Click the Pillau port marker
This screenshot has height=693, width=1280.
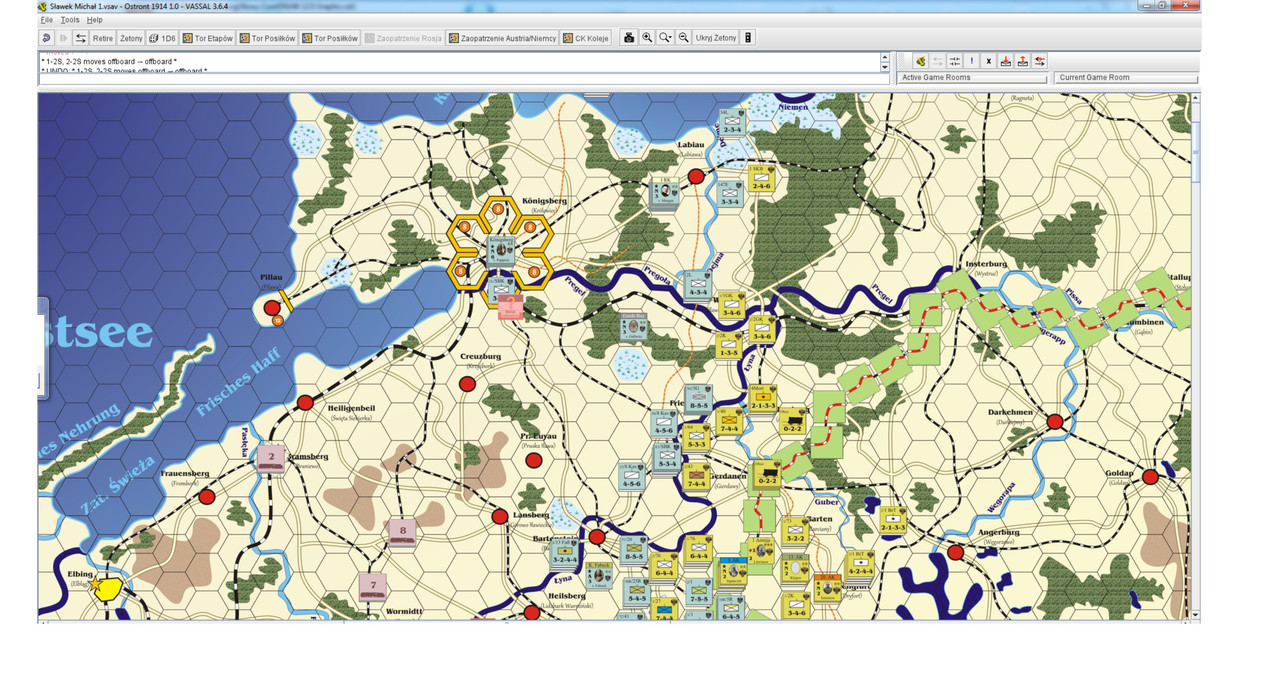pyautogui.click(x=272, y=309)
